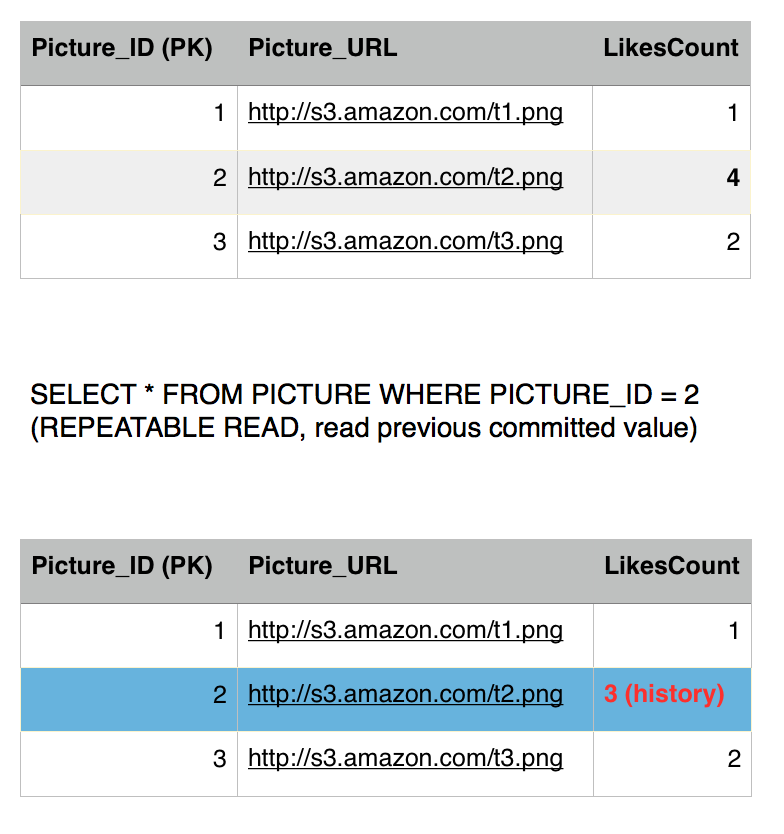Click the Picture_ID (PK) header in the bottom table

(x=122, y=566)
